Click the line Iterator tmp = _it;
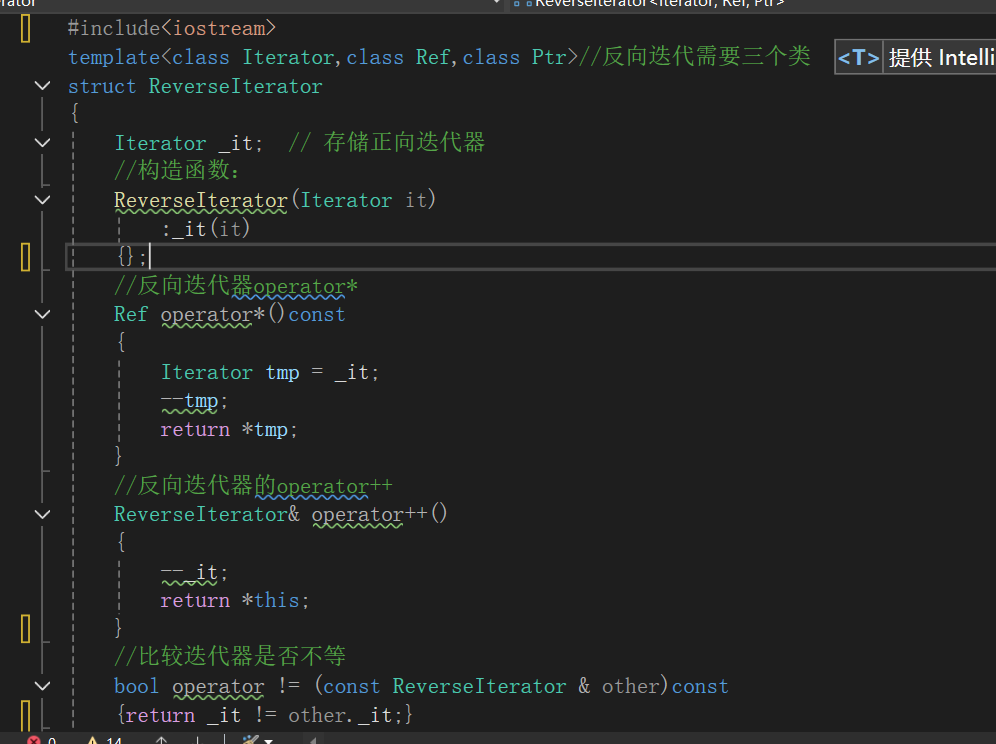 tap(270, 372)
